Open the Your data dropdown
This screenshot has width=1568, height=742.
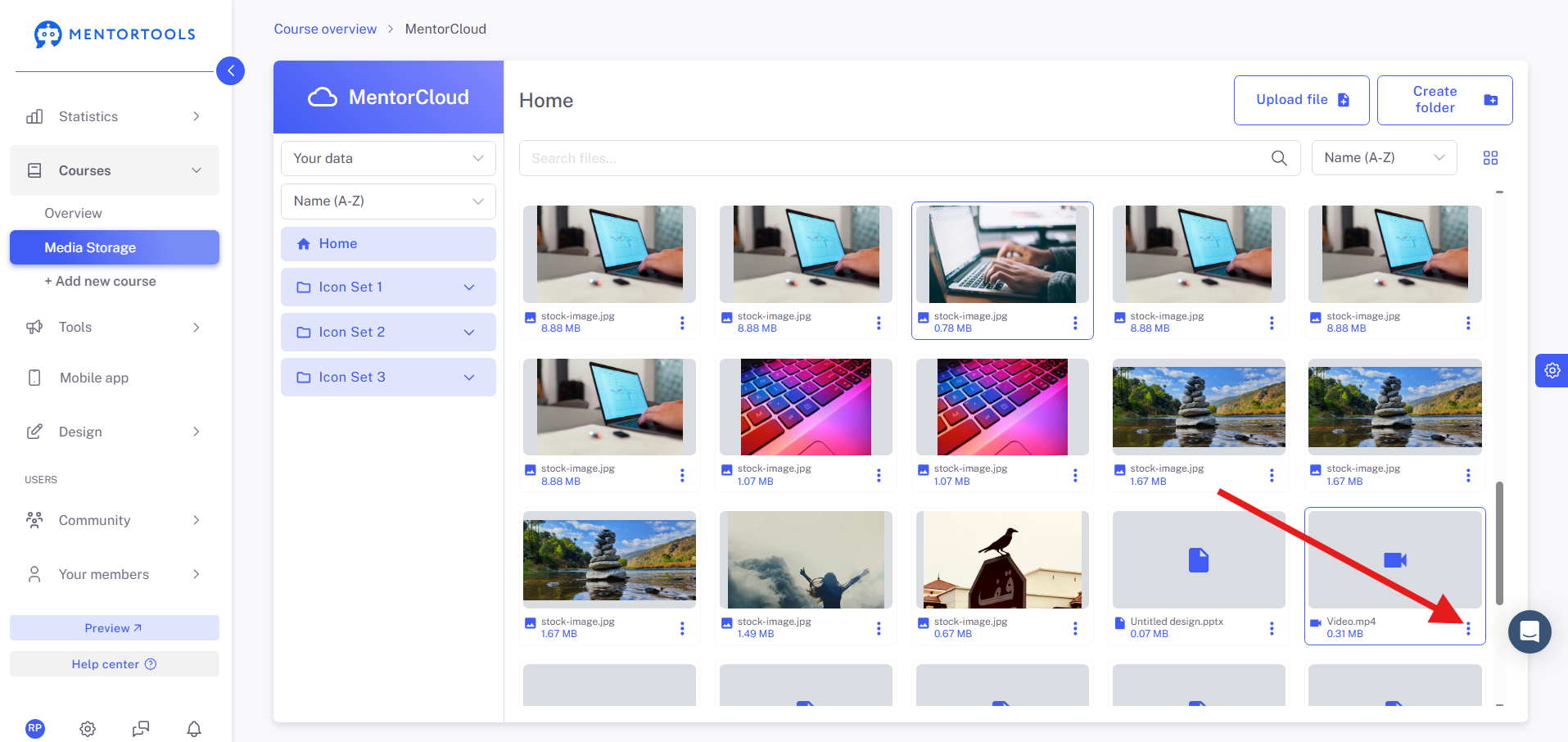point(388,158)
